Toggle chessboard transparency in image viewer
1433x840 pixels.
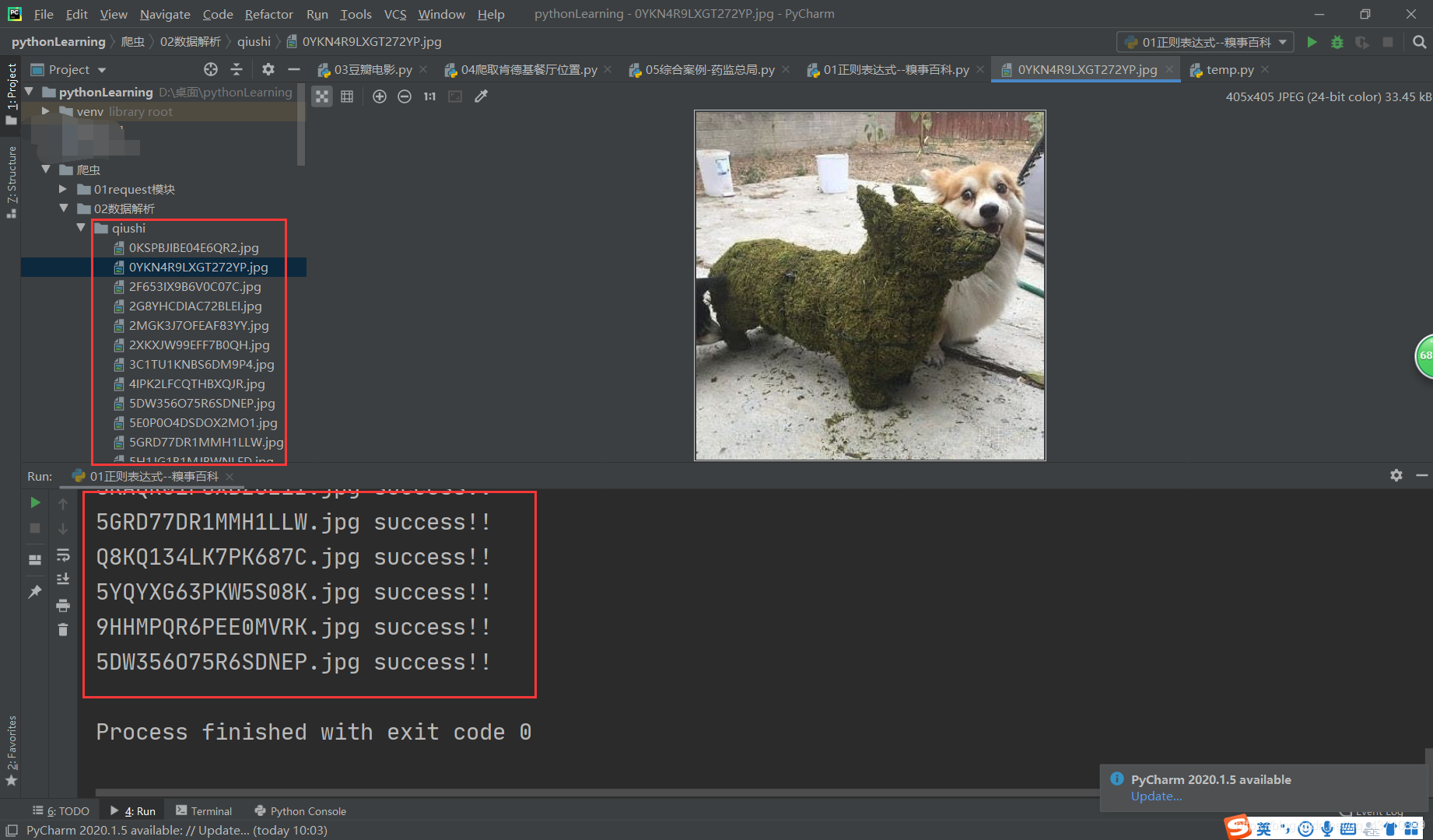322,96
